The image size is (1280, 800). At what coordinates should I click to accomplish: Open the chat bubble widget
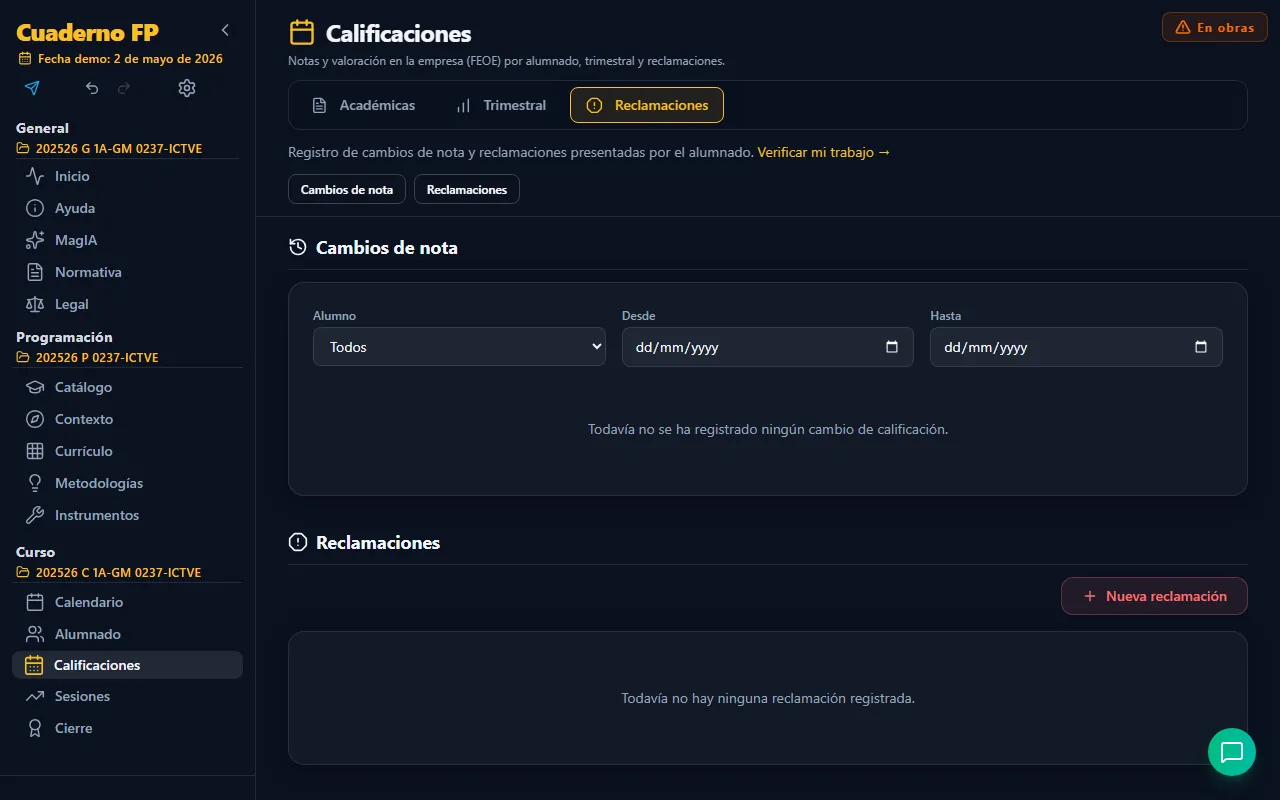(1232, 752)
